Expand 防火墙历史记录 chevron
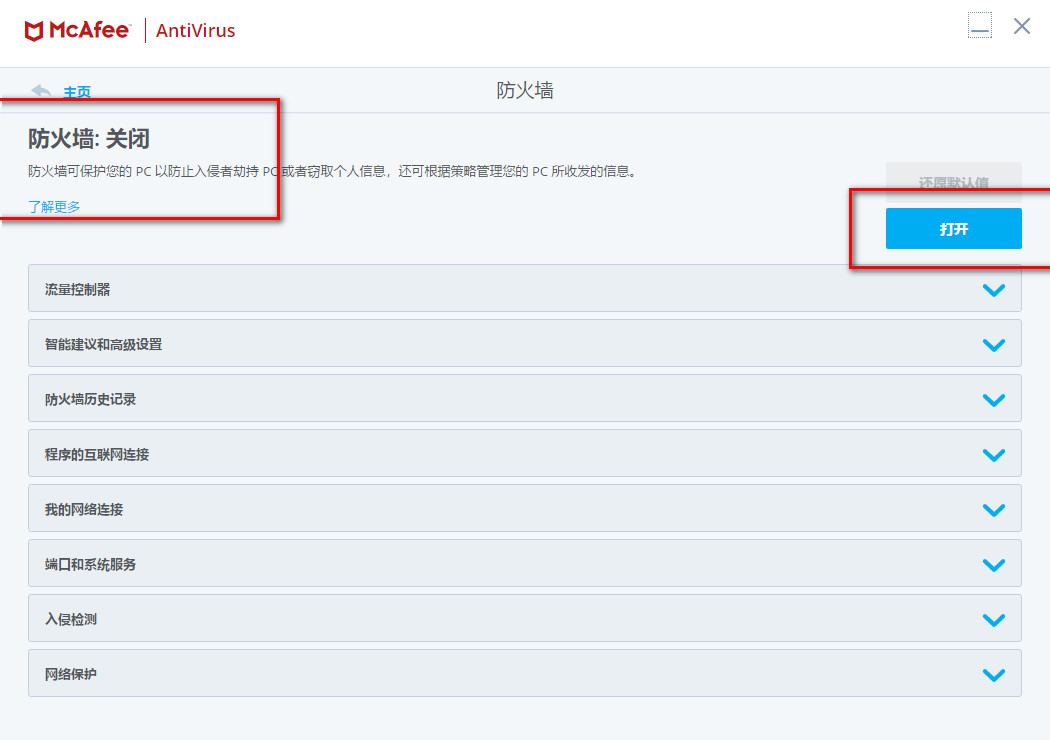This screenshot has width=1050, height=740. (x=994, y=400)
